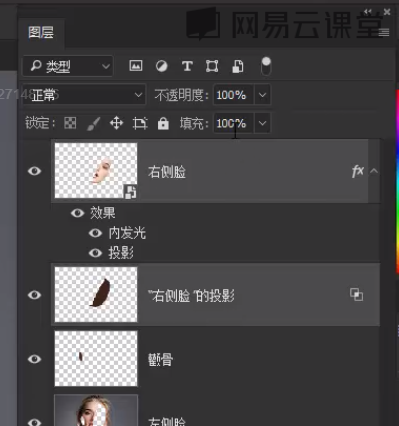The height and width of the screenshot is (426, 399).
Task: Switch to the 图层 layers tab
Action: point(41,33)
